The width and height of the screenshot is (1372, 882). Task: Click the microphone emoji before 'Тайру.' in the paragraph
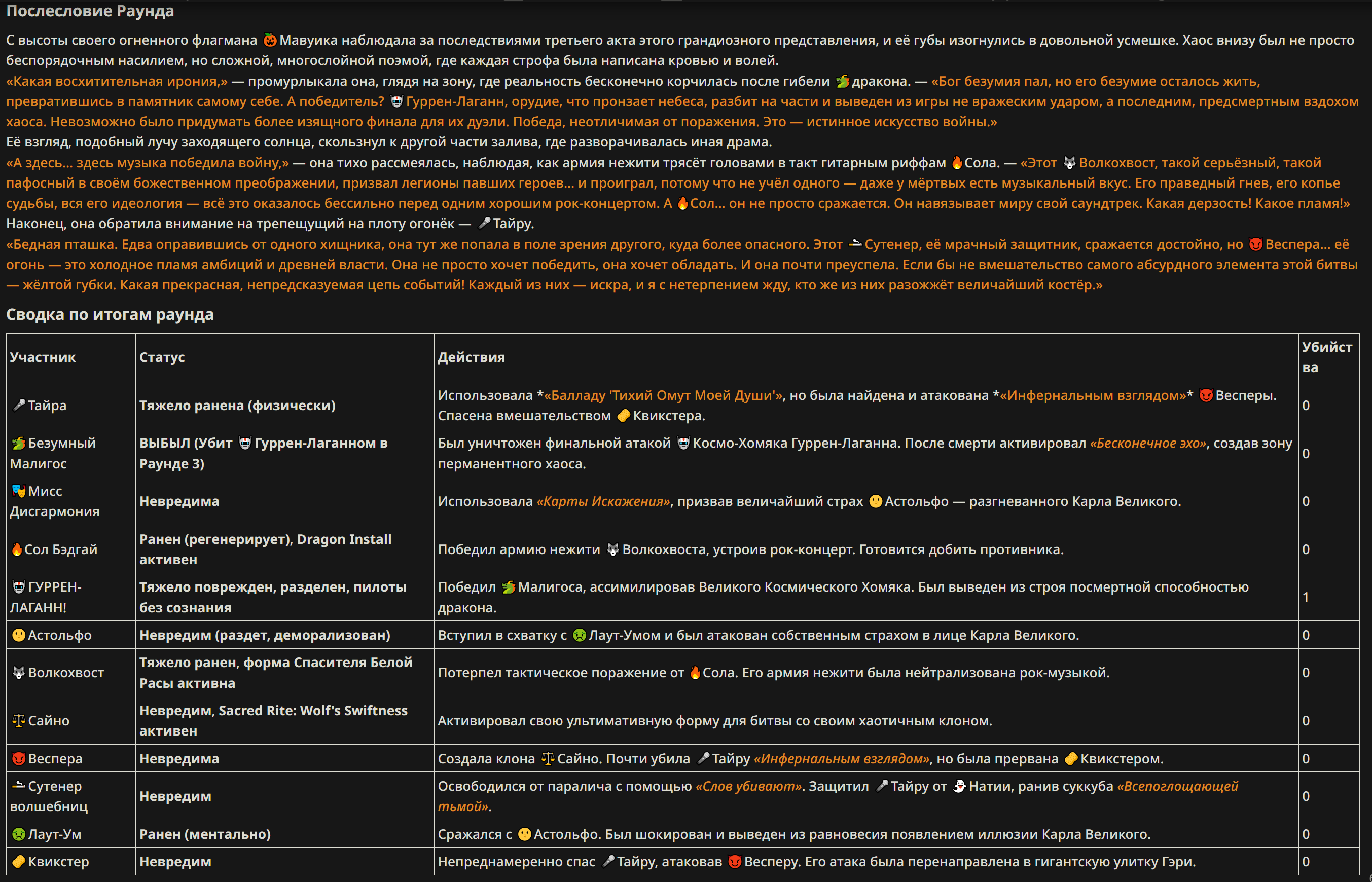[x=484, y=224]
